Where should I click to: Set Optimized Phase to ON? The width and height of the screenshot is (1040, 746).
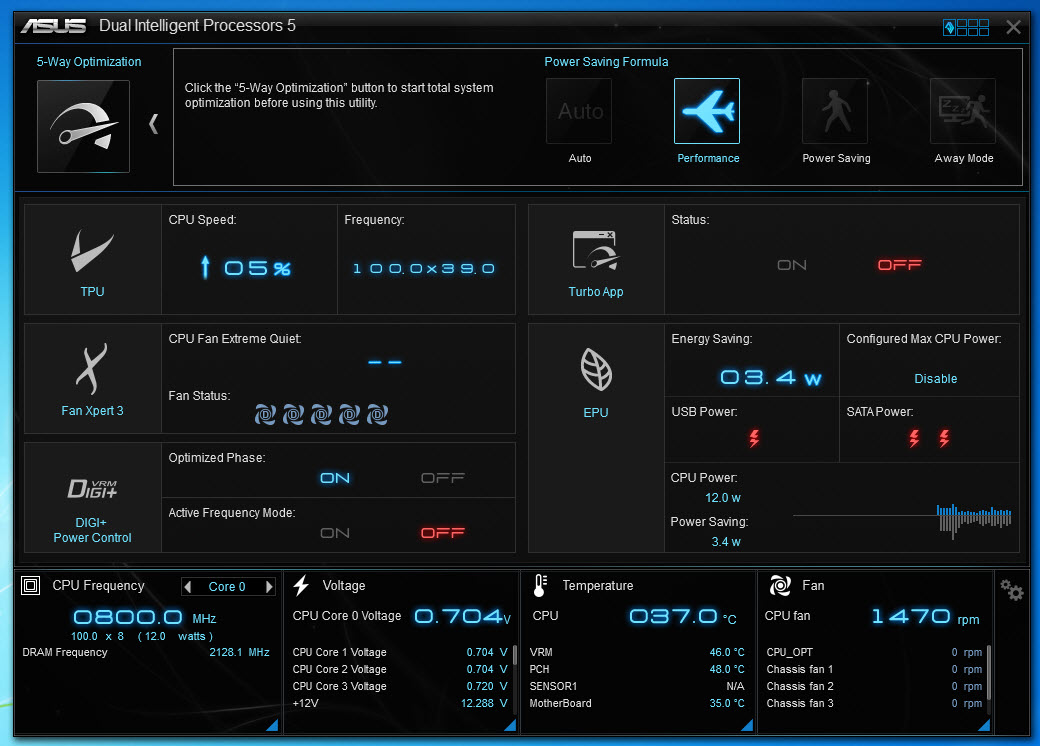[335, 478]
